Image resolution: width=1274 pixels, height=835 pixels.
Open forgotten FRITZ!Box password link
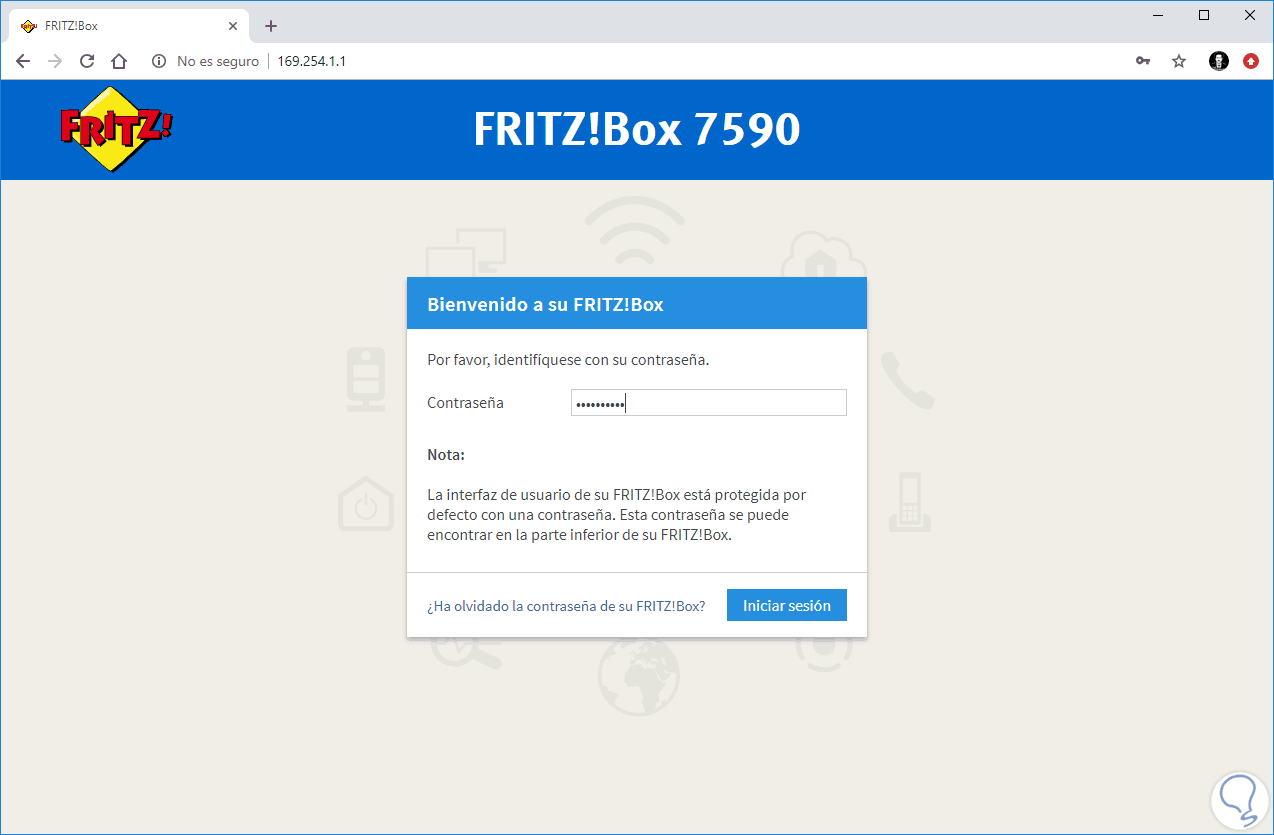[x=566, y=606]
